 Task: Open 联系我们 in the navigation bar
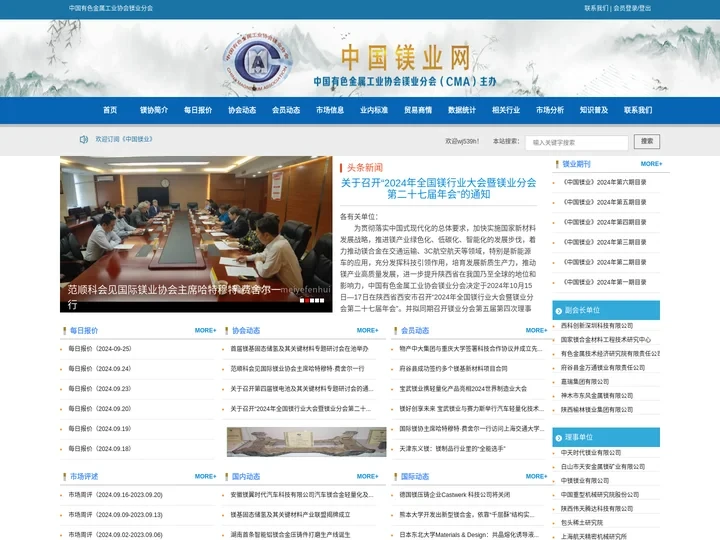point(638,110)
